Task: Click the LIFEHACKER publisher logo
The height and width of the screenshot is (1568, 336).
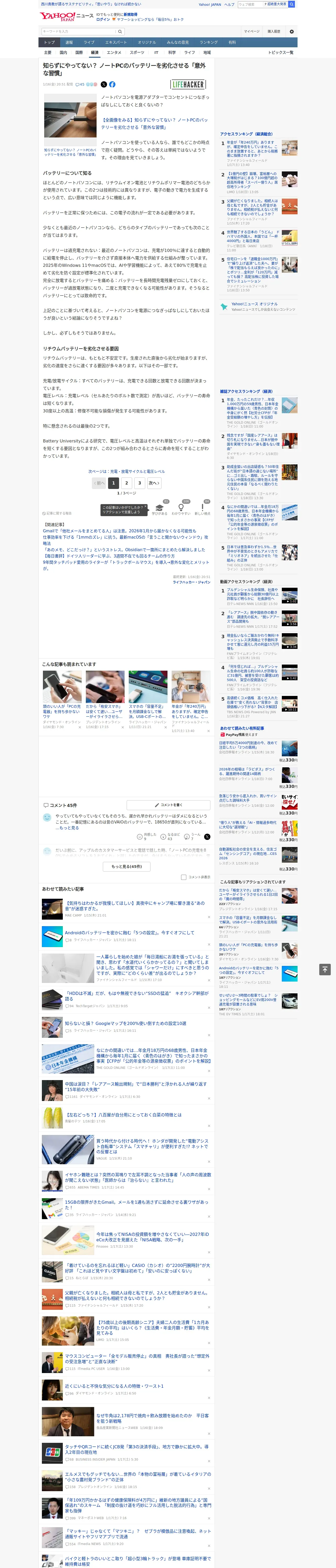Action: point(188,85)
